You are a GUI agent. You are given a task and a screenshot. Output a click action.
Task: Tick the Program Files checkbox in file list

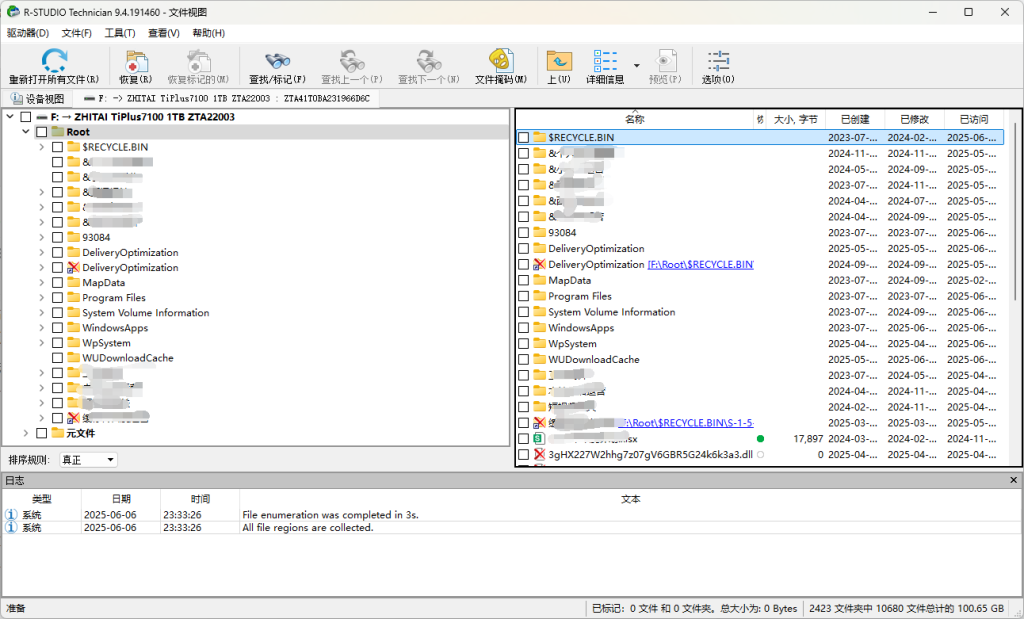click(x=524, y=297)
